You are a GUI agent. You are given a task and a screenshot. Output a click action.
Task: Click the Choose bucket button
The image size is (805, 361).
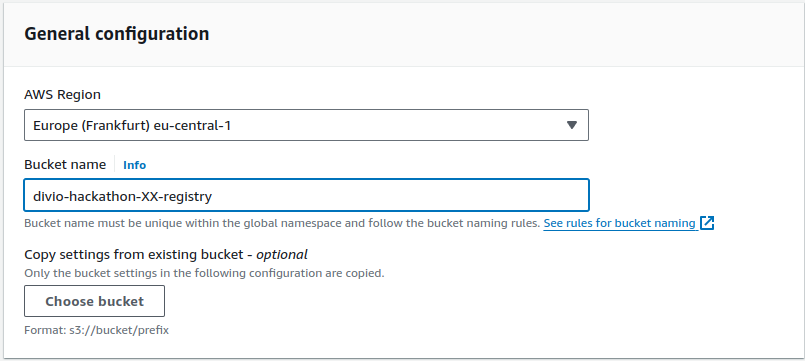tap(94, 301)
